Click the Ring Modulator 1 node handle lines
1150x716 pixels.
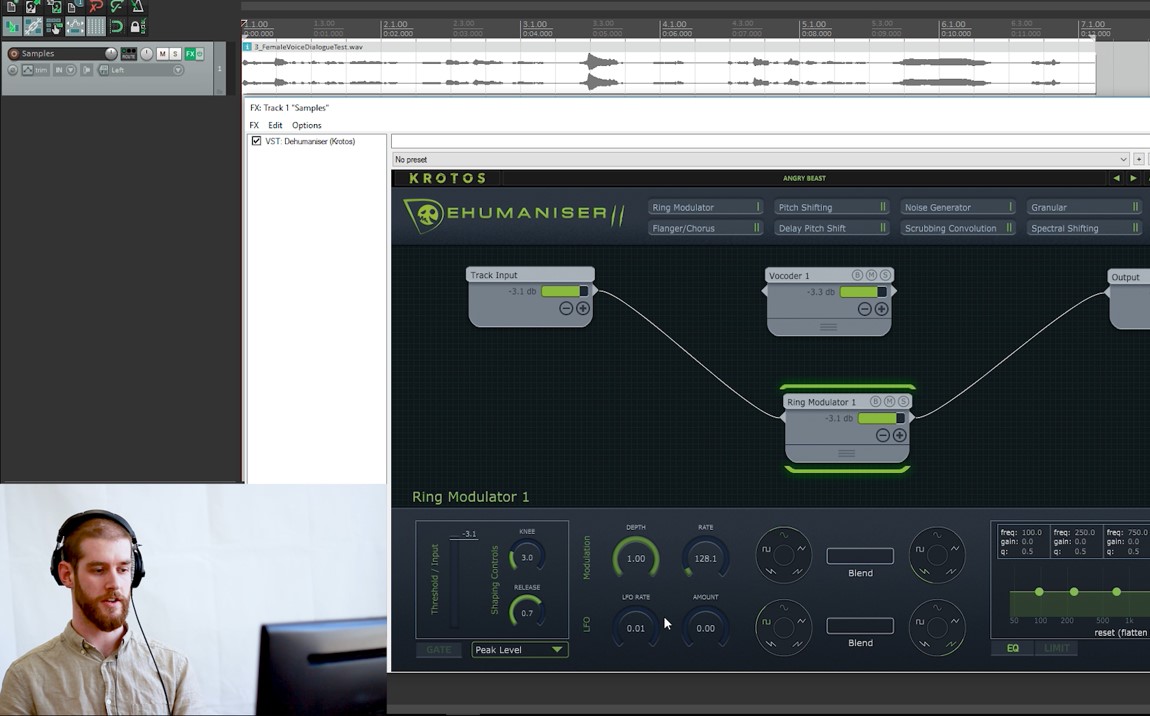(846, 453)
